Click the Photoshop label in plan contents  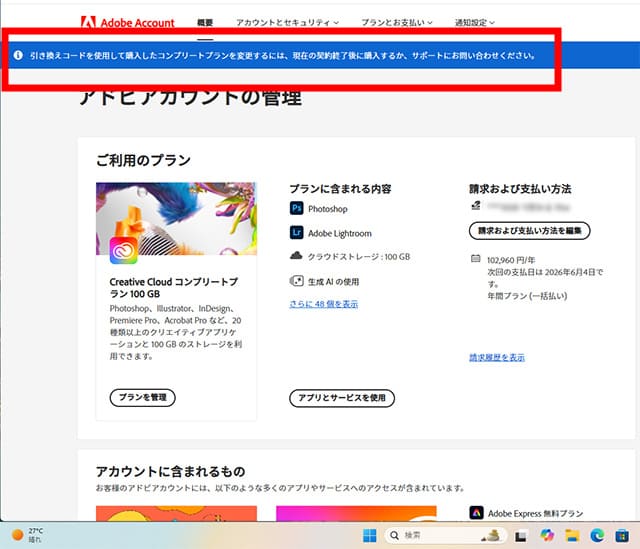(328, 209)
